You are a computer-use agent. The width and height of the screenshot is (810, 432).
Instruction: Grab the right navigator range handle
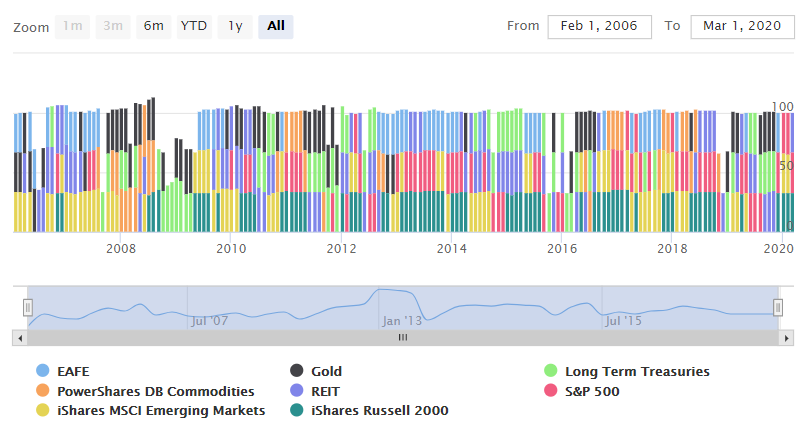[777, 308]
